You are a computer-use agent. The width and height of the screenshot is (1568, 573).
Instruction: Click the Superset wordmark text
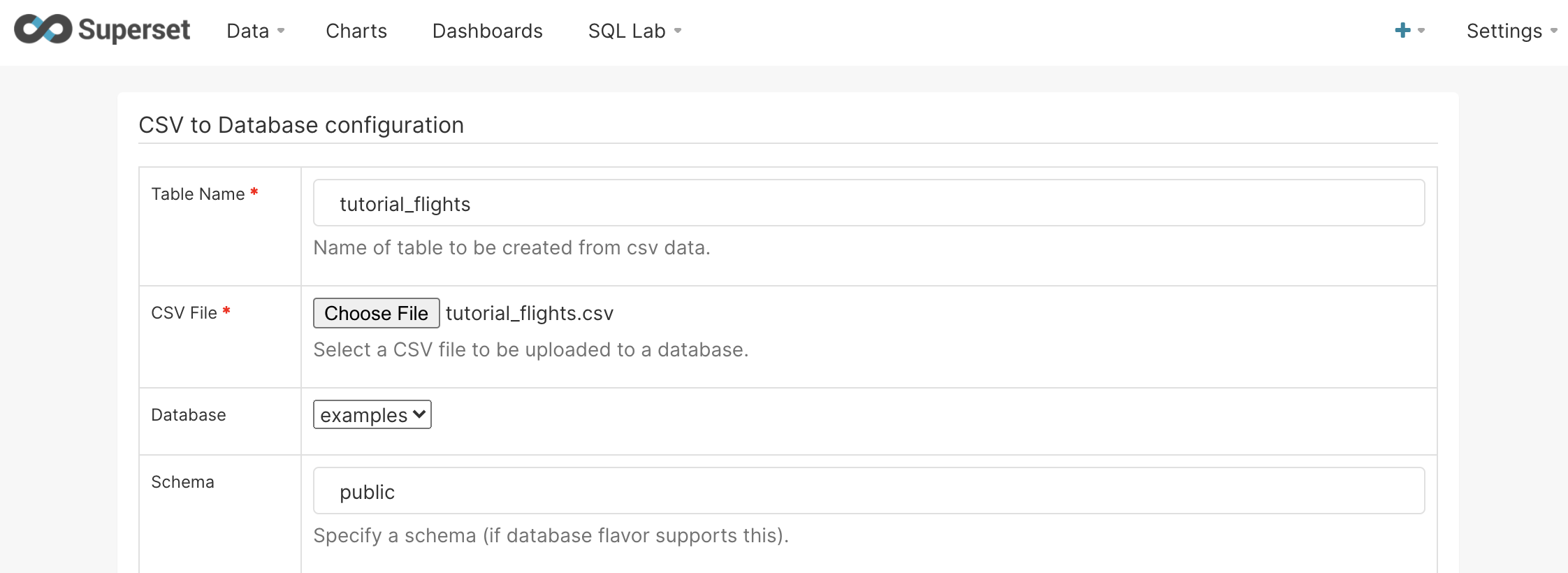click(x=134, y=30)
